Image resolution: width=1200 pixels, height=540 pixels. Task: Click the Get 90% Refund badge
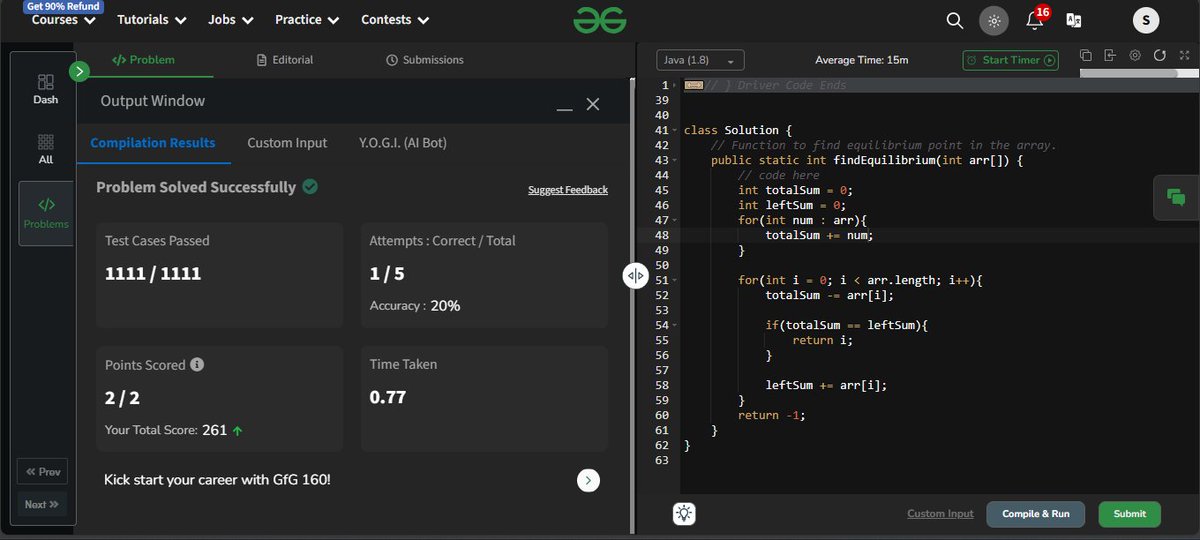[62, 6]
